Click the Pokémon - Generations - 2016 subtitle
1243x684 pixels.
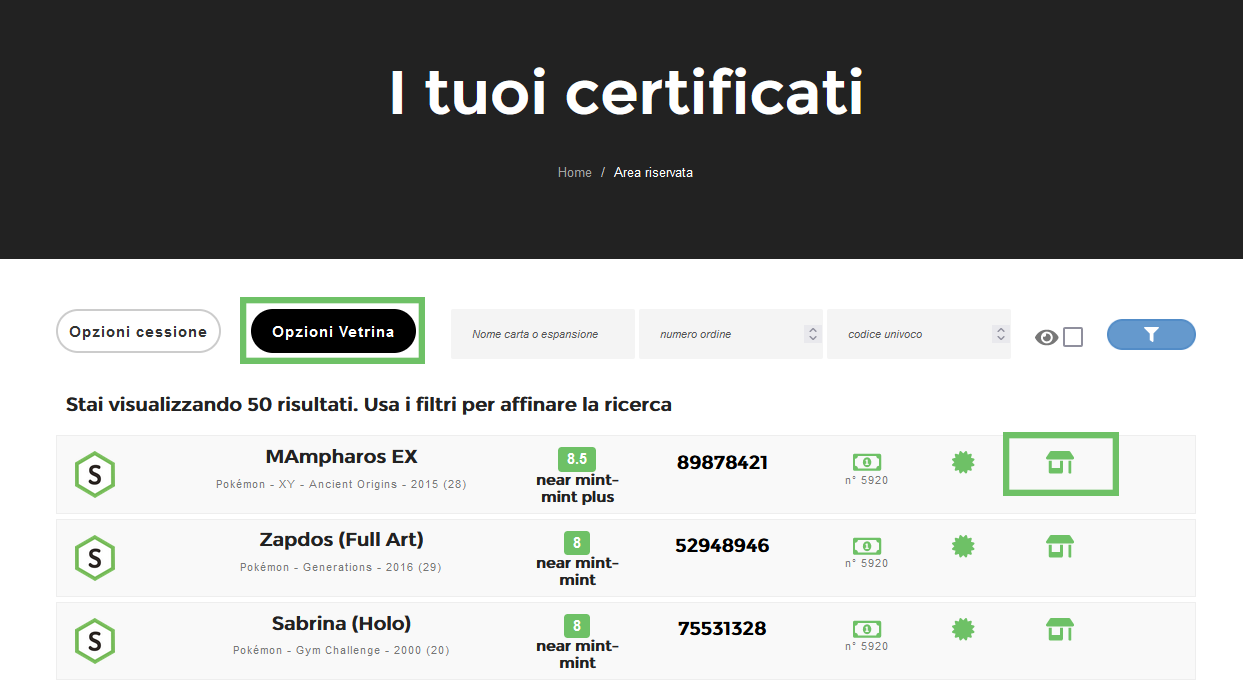pos(341,567)
